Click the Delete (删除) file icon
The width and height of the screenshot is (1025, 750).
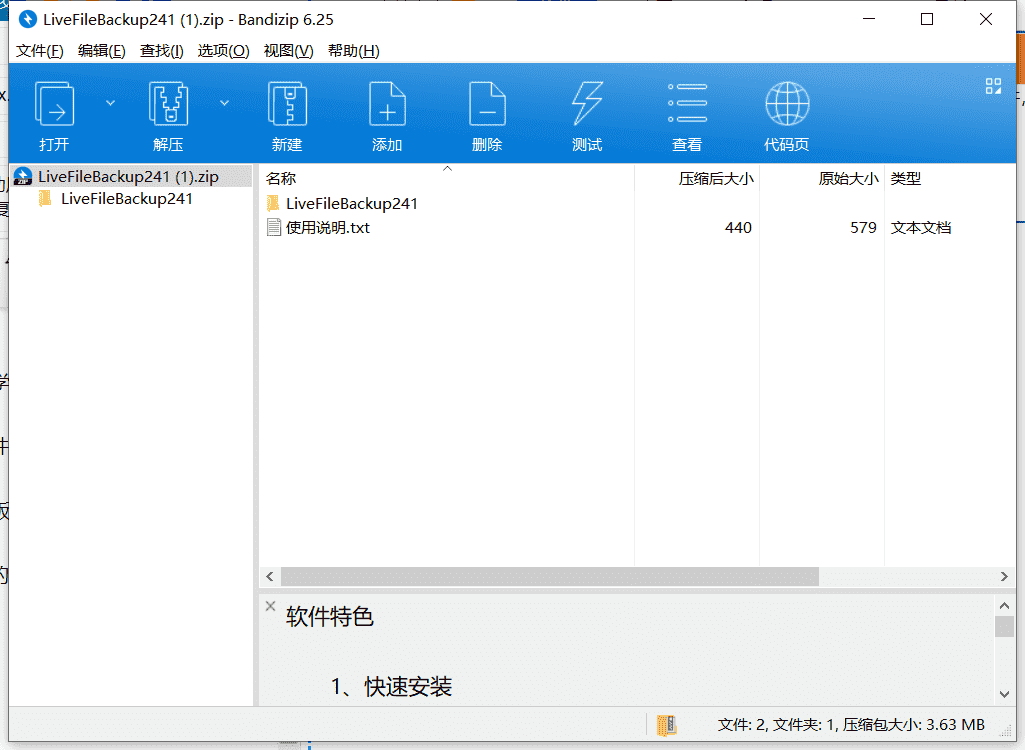pos(487,103)
